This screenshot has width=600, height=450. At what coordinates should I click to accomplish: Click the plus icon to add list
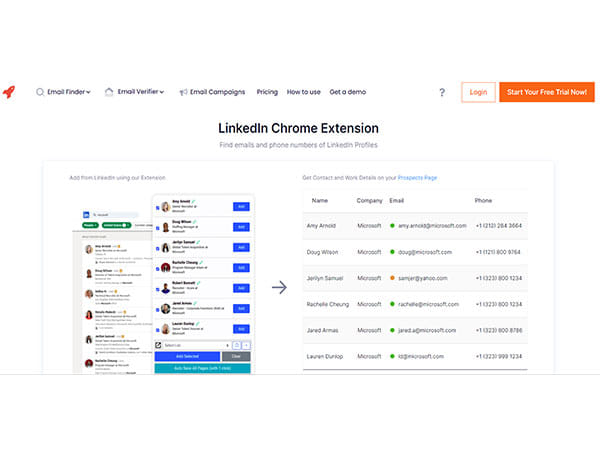point(246,346)
